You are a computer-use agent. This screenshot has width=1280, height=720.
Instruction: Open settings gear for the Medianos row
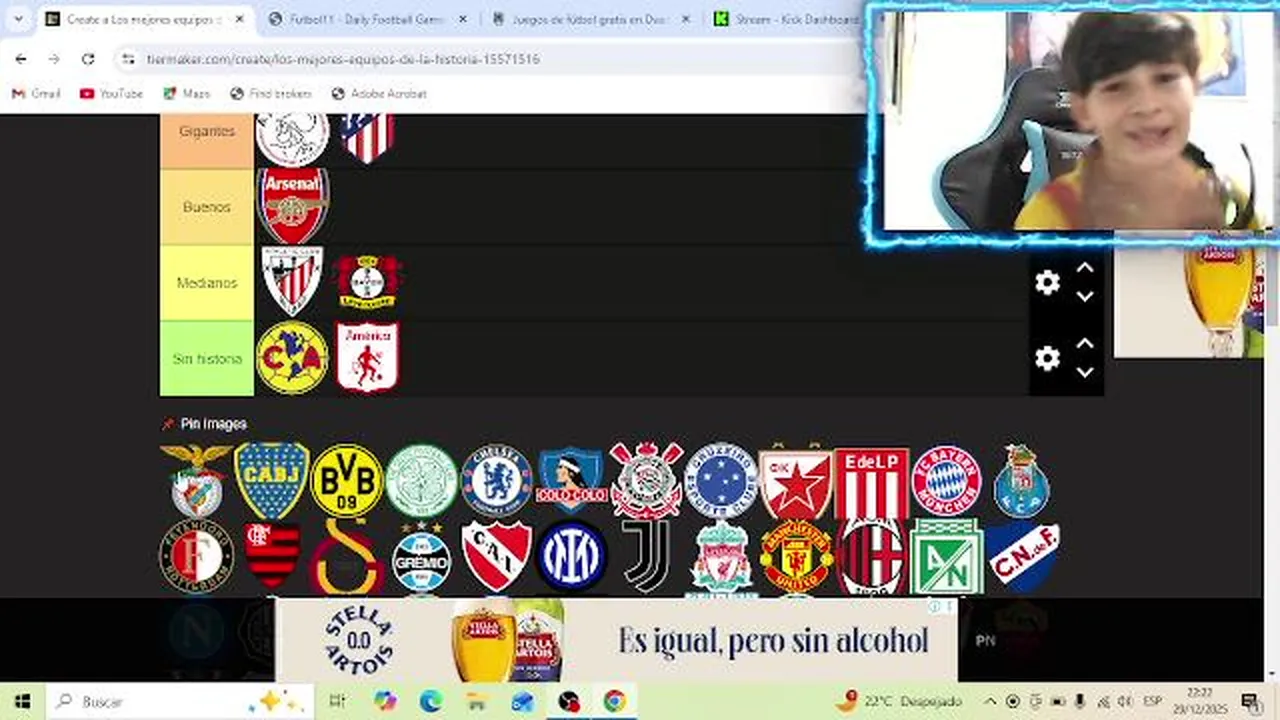pyautogui.click(x=1047, y=283)
